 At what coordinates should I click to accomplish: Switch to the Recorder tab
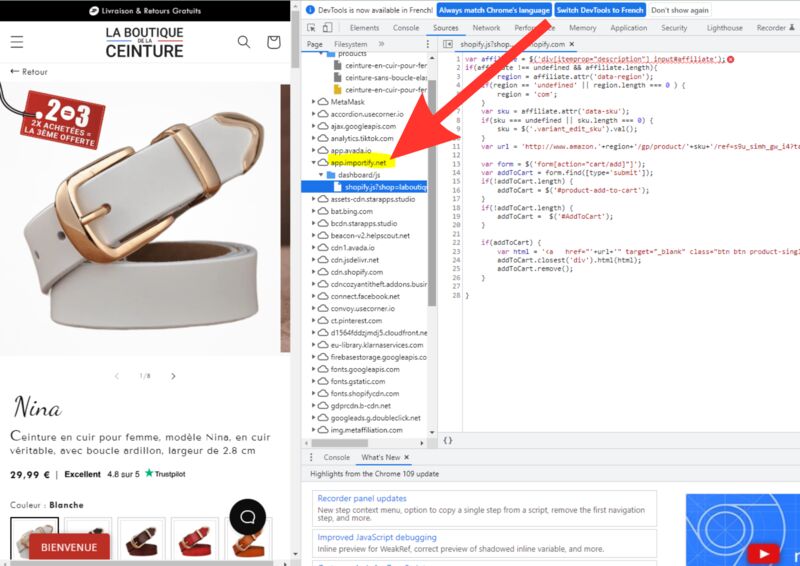pyautogui.click(x=775, y=28)
